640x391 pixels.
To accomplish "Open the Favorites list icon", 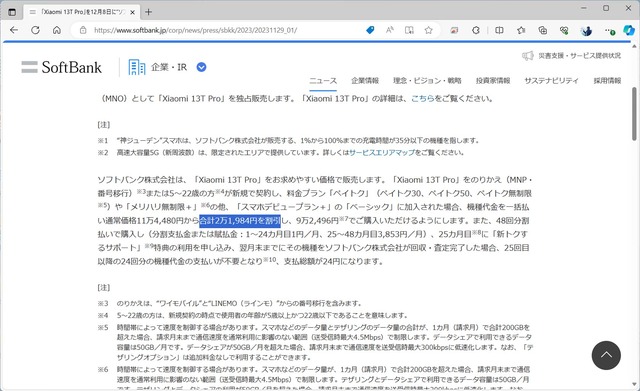I will coord(521,30).
